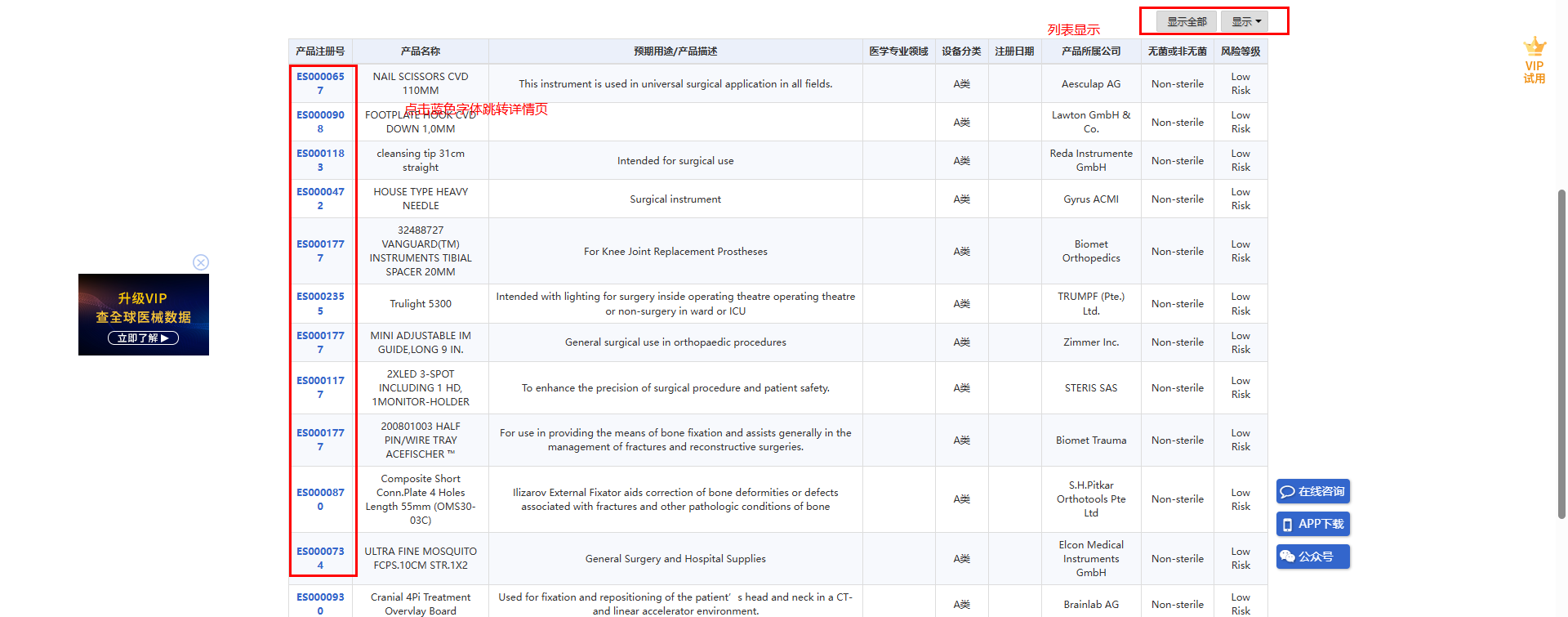This screenshot has width=1568, height=617.
Task: Click description 'For Knee Joint Replacement Prostheses'
Action: [675, 251]
